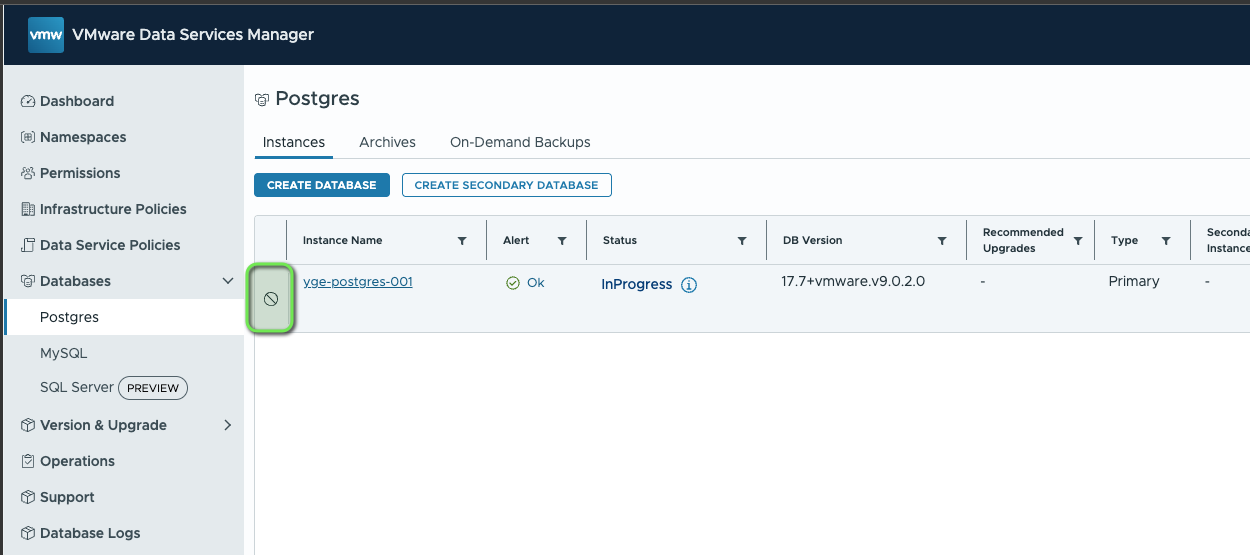Image resolution: width=1250 pixels, height=555 pixels.
Task: Click the PREVIEW badge beside SQL Server
Action: (x=153, y=388)
